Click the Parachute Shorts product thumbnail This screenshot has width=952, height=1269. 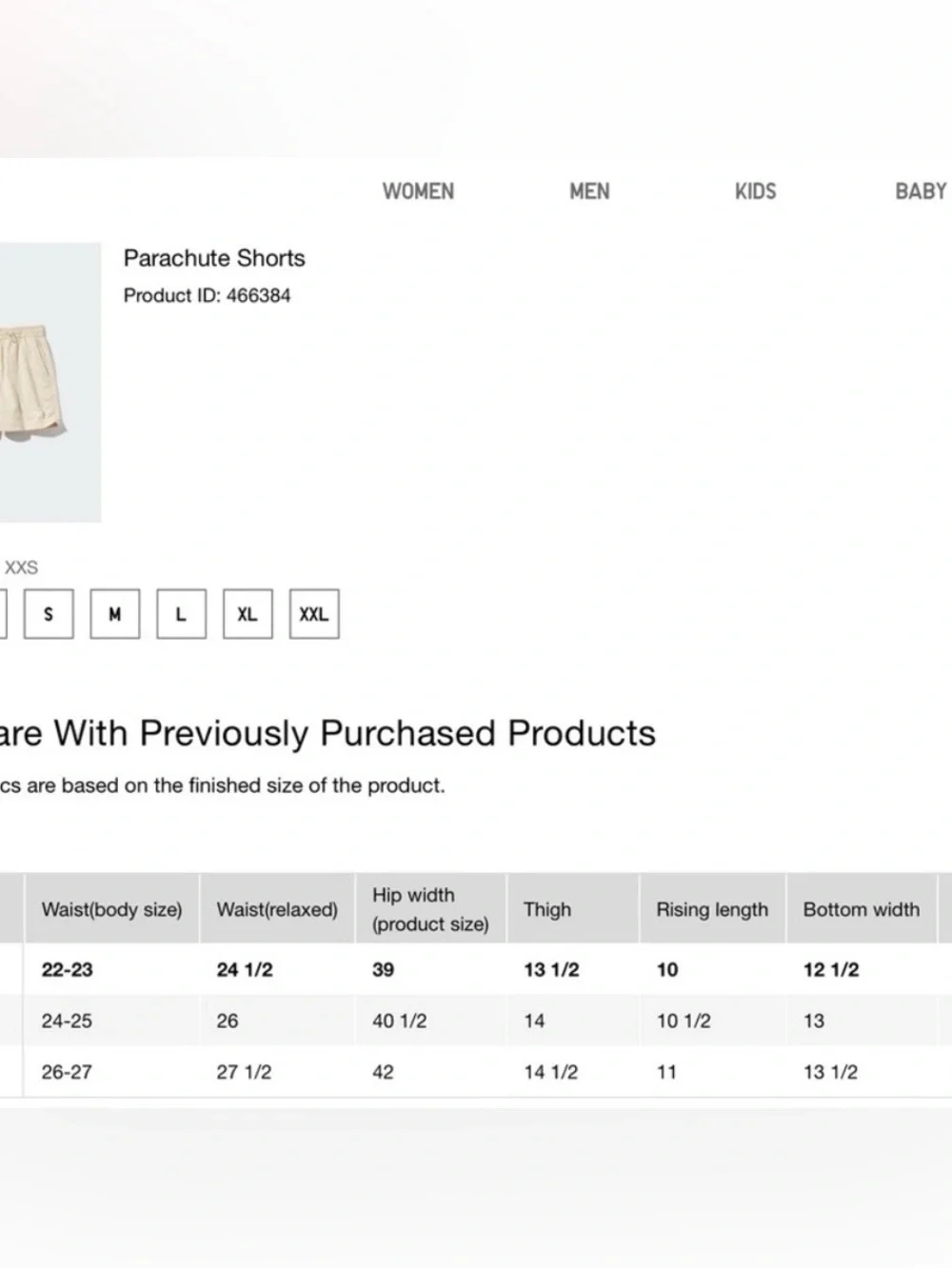coord(50,382)
